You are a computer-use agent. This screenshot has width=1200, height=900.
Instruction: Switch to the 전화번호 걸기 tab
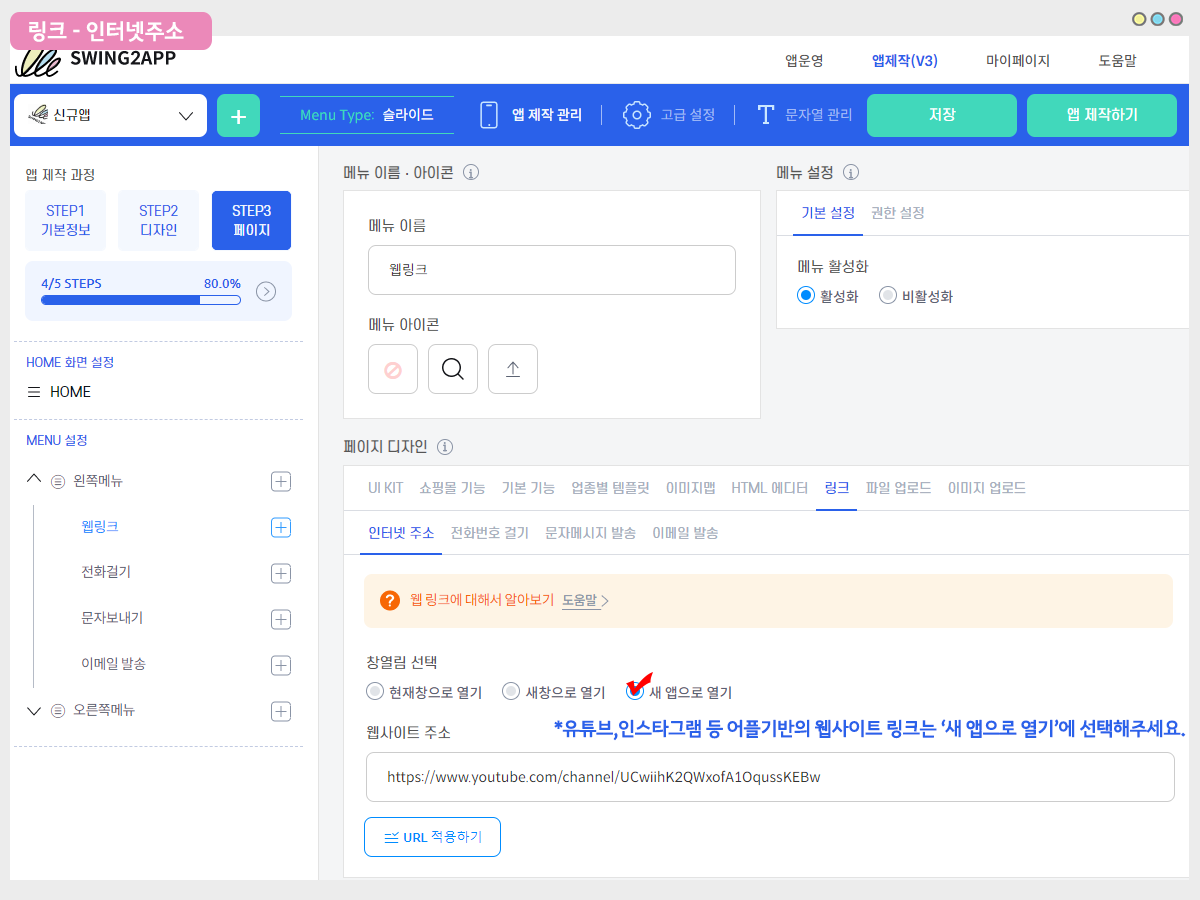[490, 533]
